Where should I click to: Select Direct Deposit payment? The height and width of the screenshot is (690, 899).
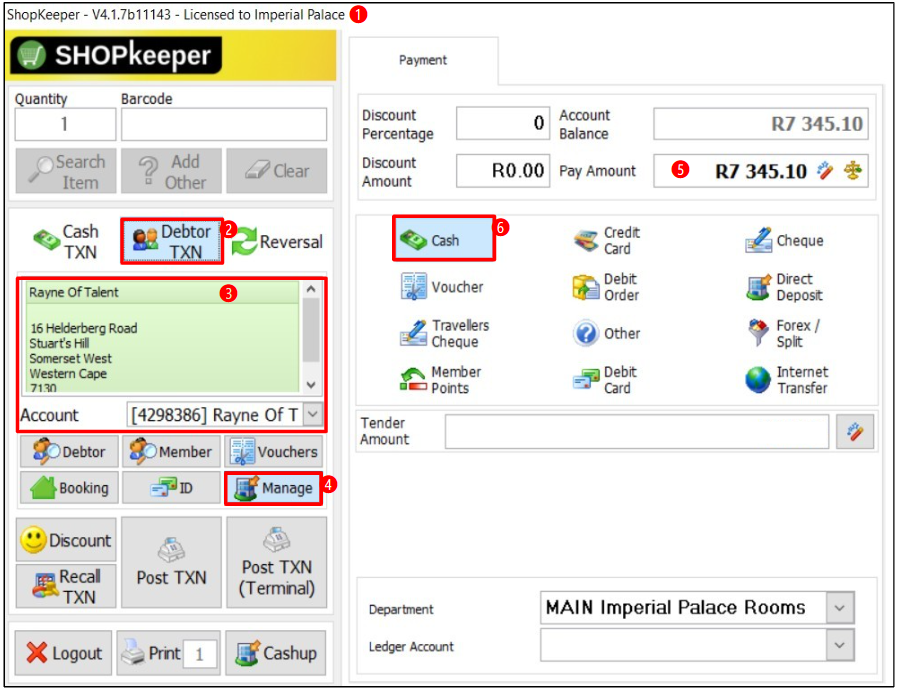pyautogui.click(x=784, y=287)
